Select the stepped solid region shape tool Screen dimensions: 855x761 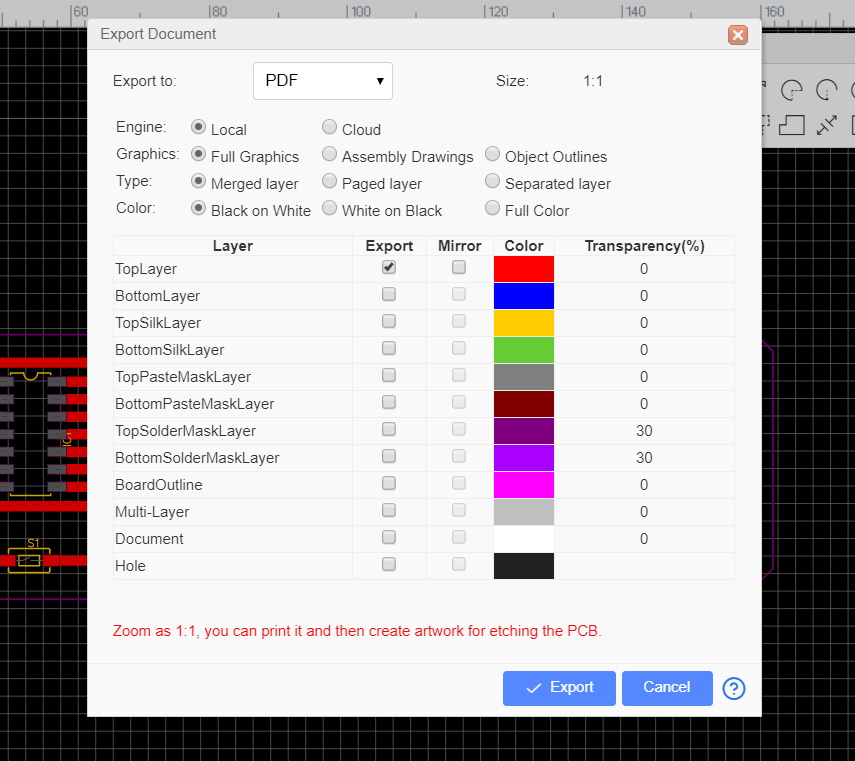coord(792,125)
